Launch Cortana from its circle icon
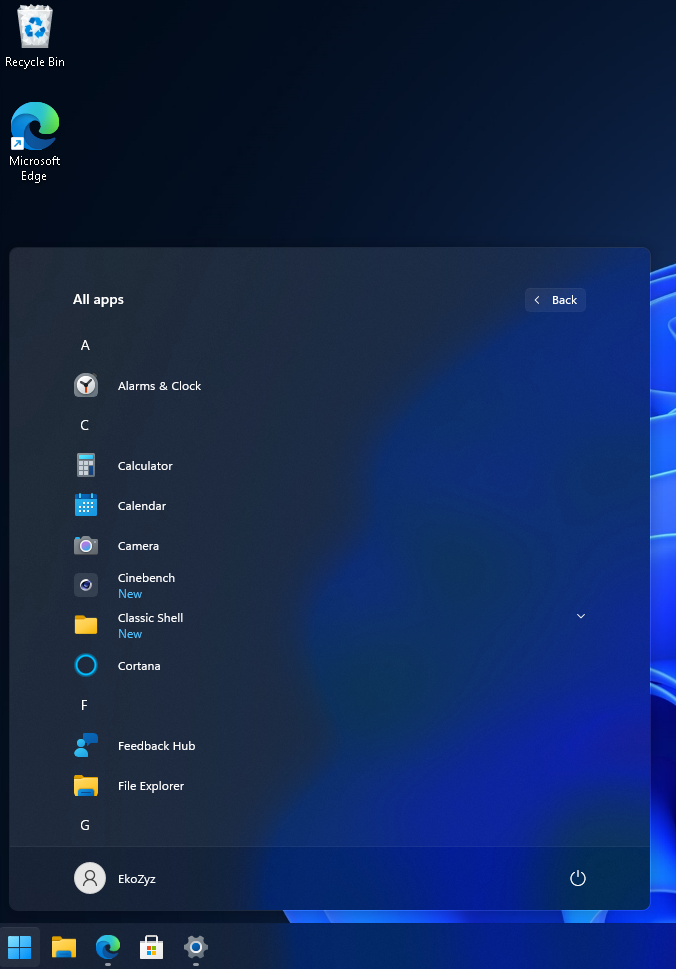 pyautogui.click(x=86, y=666)
